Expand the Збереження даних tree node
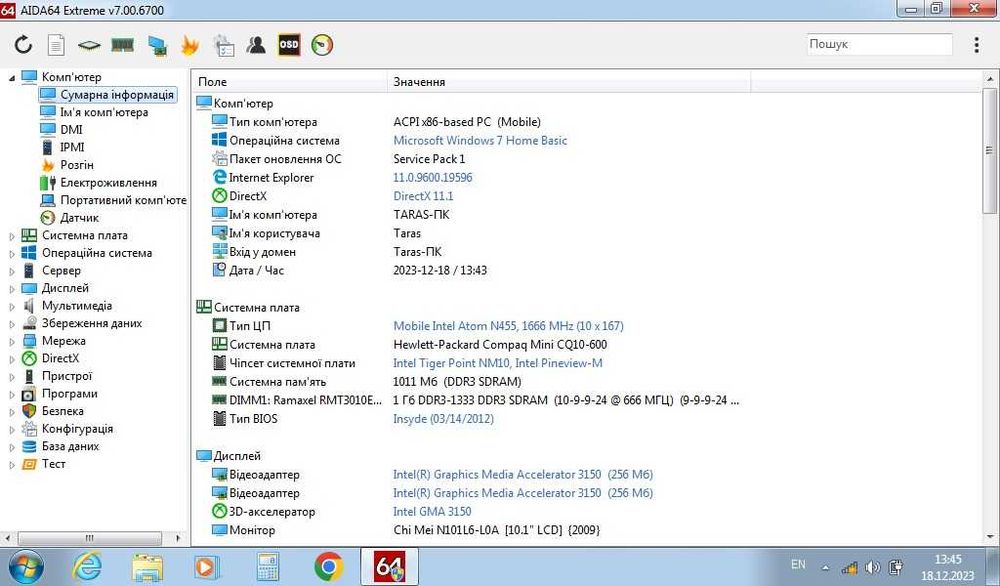This screenshot has height=586, width=1000. pyautogui.click(x=11, y=324)
